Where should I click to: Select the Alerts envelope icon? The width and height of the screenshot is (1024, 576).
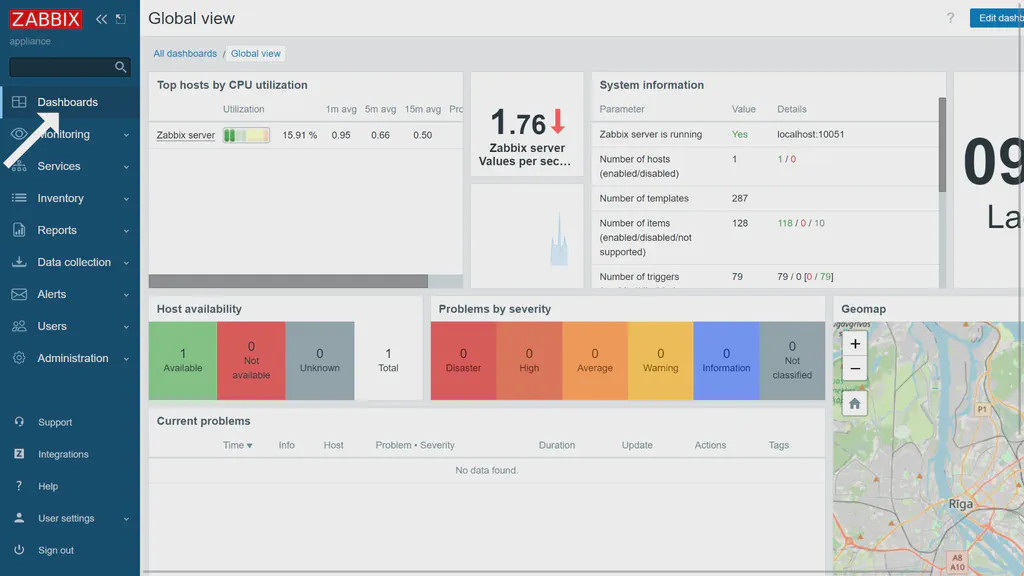[21, 294]
